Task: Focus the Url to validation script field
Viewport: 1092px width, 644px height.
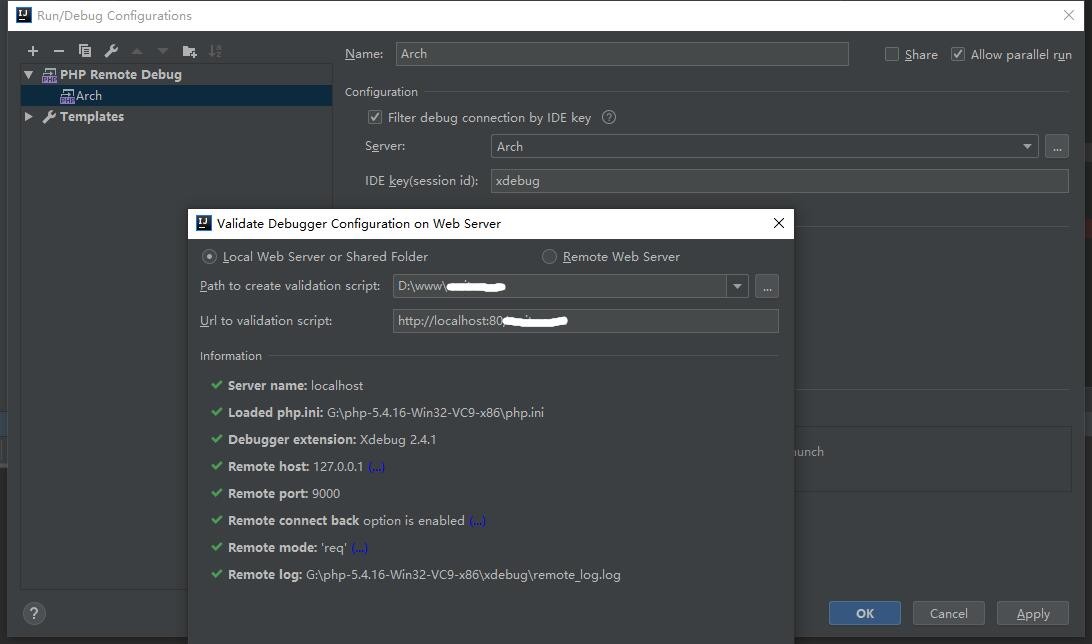Action: 586,321
